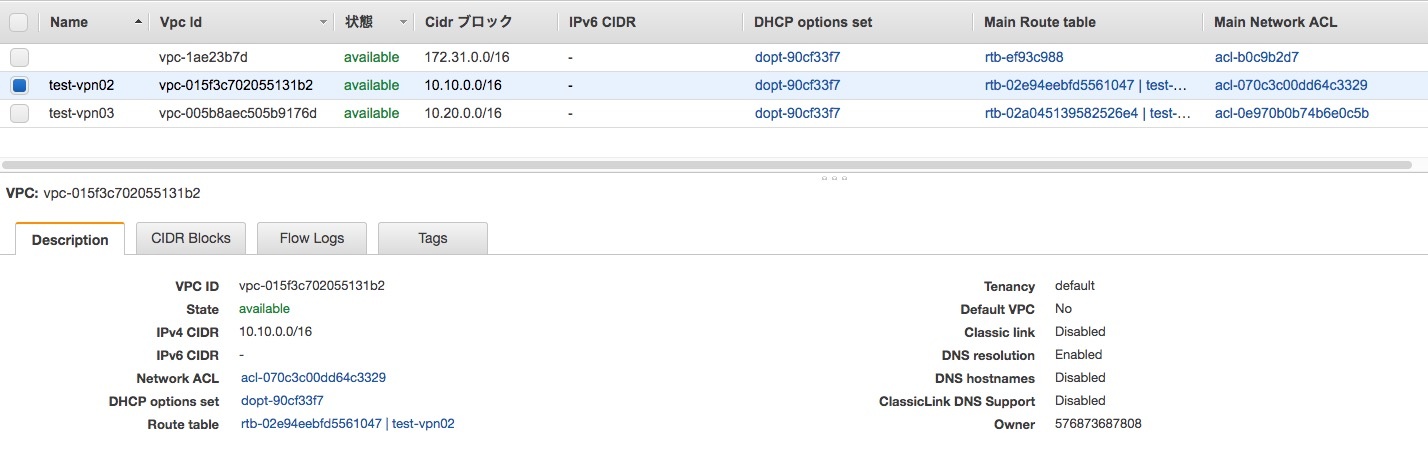Check the box for vpc-1ae23b7d row

[19, 57]
